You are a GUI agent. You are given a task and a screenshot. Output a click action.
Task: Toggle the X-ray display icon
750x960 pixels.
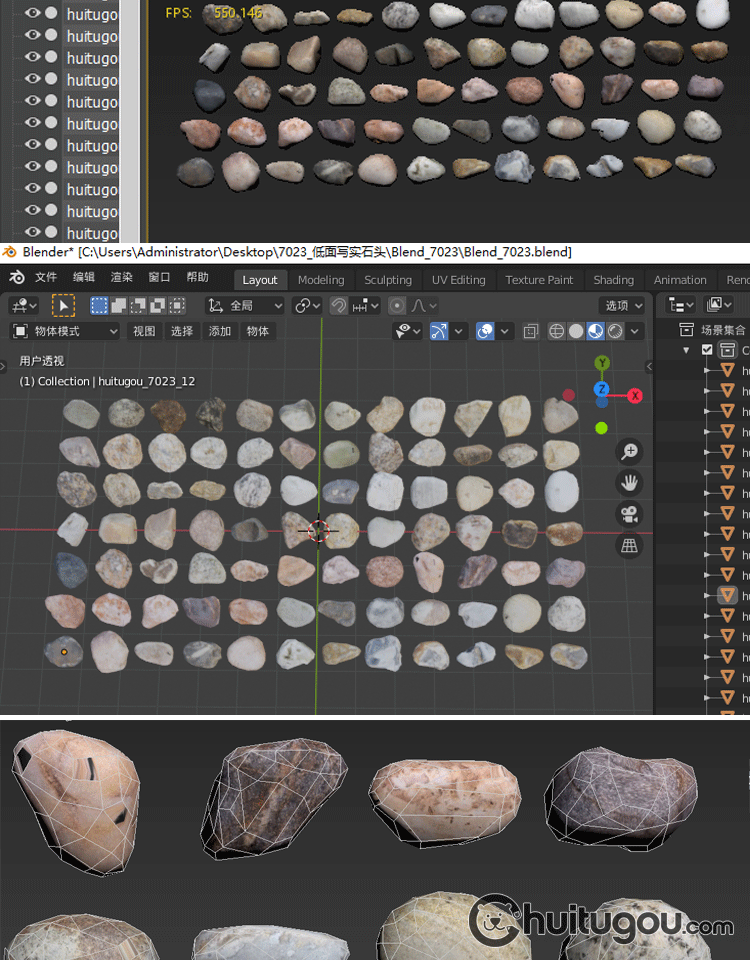coord(531,332)
